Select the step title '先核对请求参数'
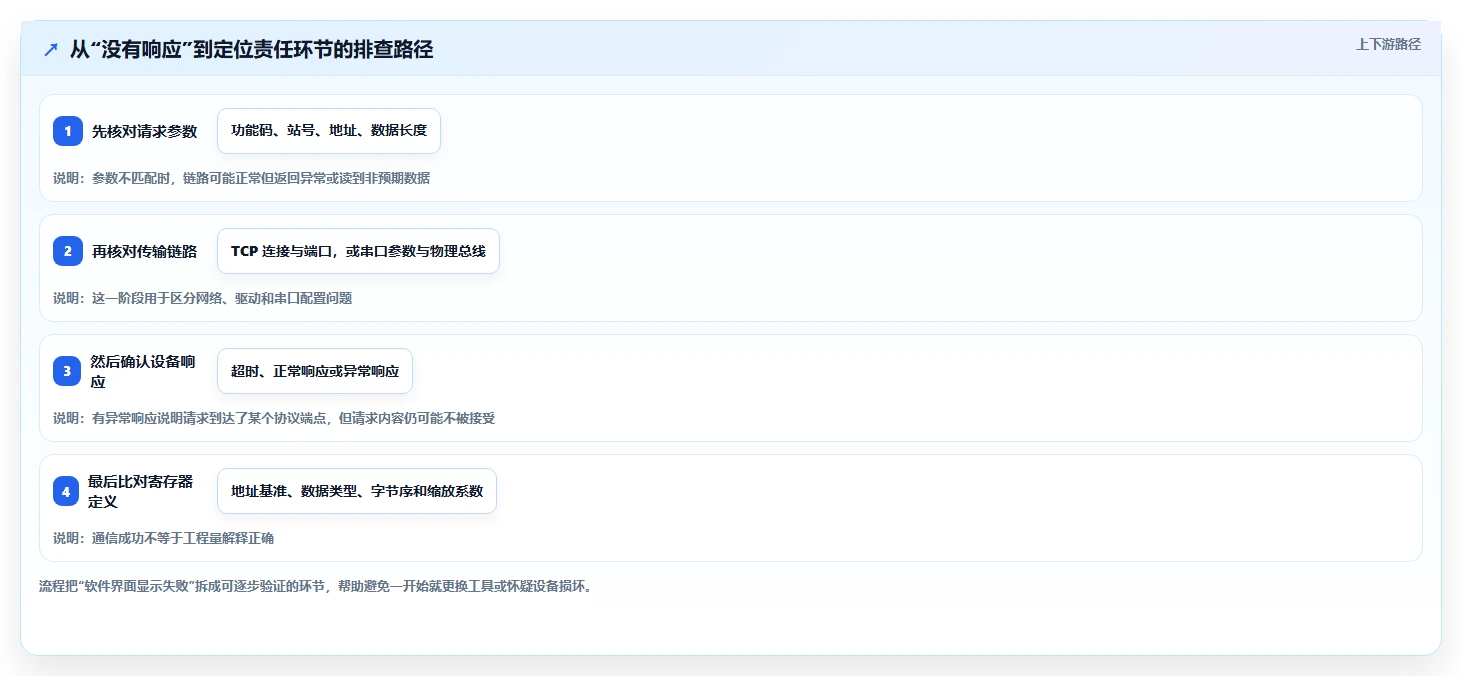This screenshot has height=676, width=1462. (x=145, y=131)
